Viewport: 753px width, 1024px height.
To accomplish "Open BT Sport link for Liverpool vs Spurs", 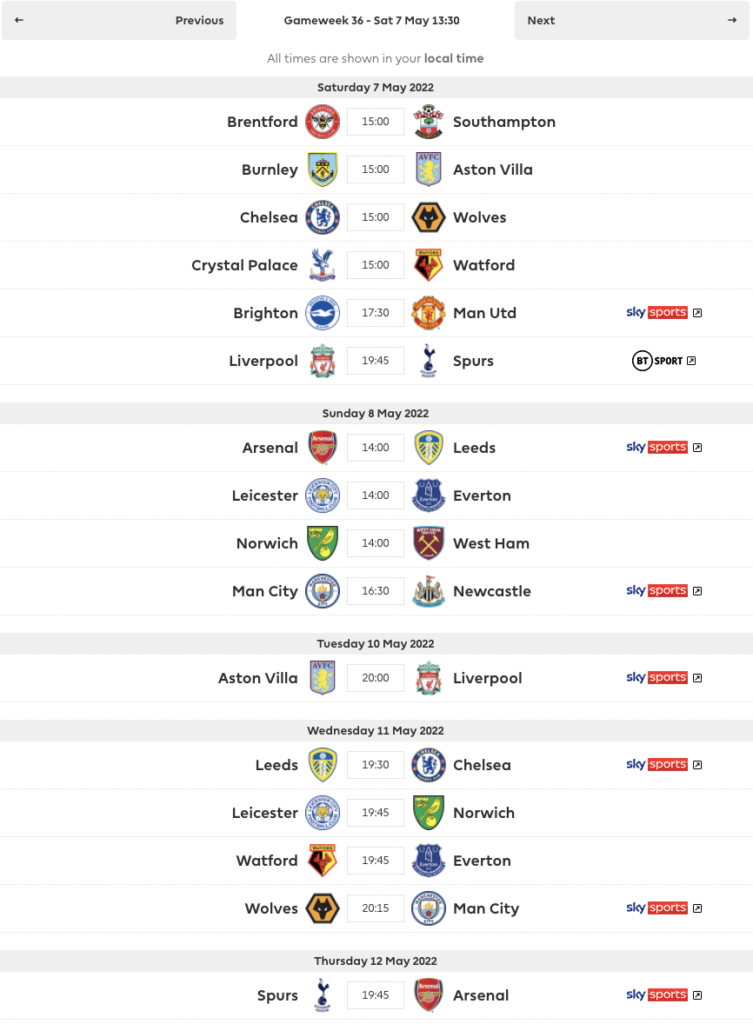I will [x=664, y=360].
